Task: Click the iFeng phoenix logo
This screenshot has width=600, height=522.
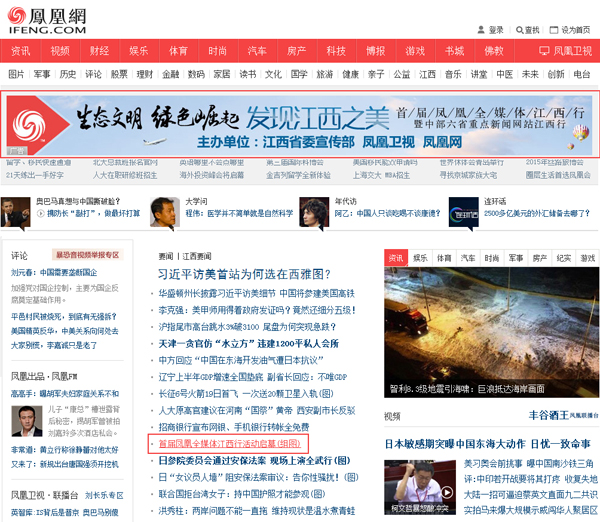Action: pyautogui.click(x=47, y=20)
